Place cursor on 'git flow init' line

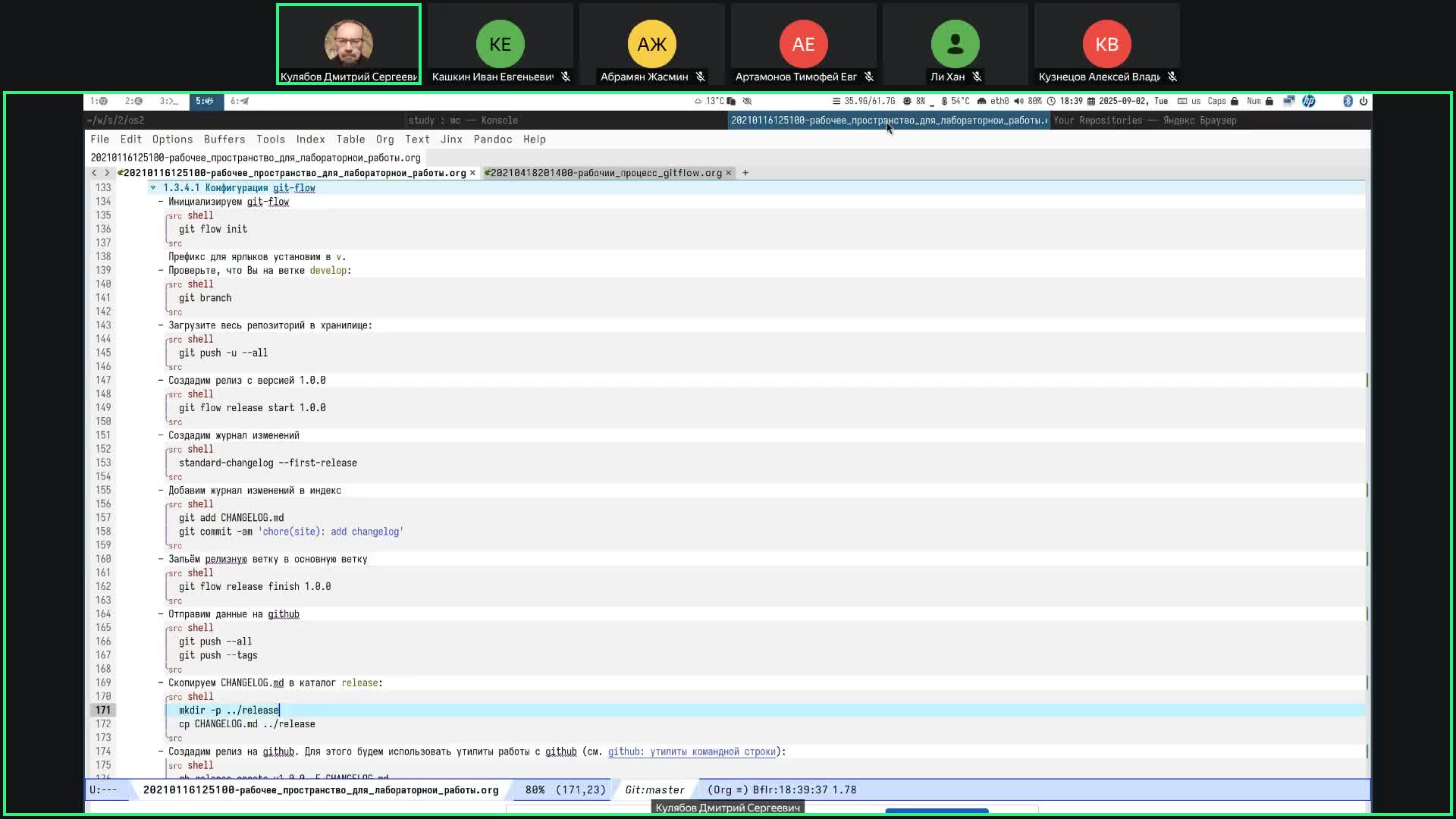point(213,229)
